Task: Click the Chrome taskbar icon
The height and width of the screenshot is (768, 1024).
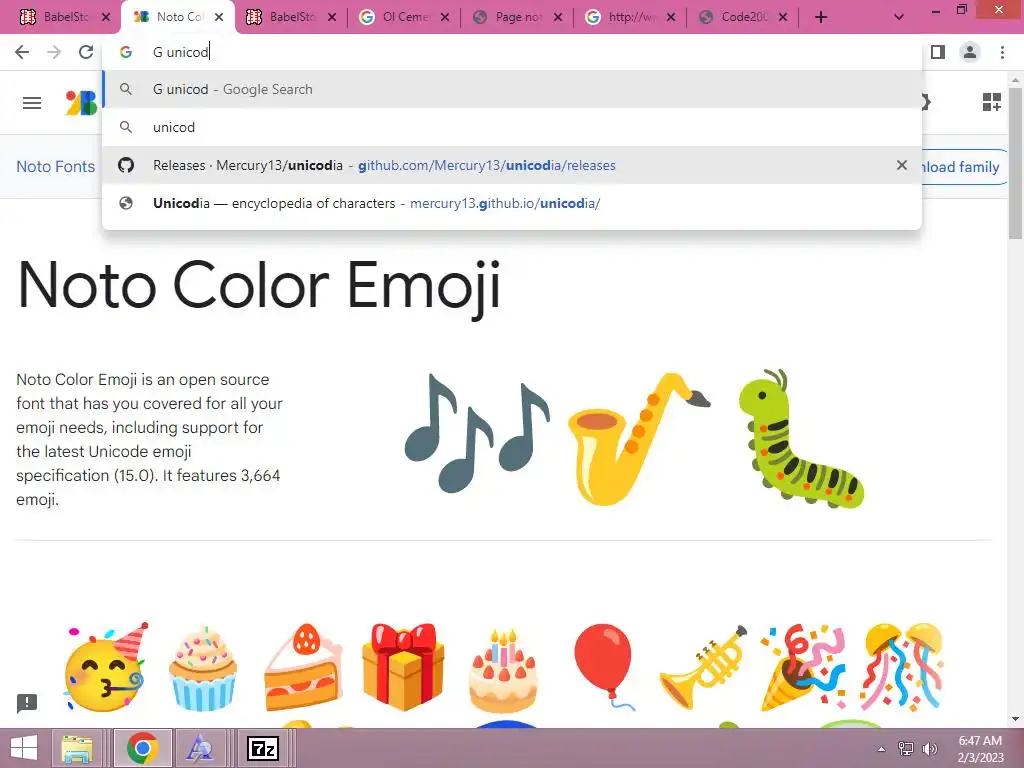Action: (x=142, y=748)
